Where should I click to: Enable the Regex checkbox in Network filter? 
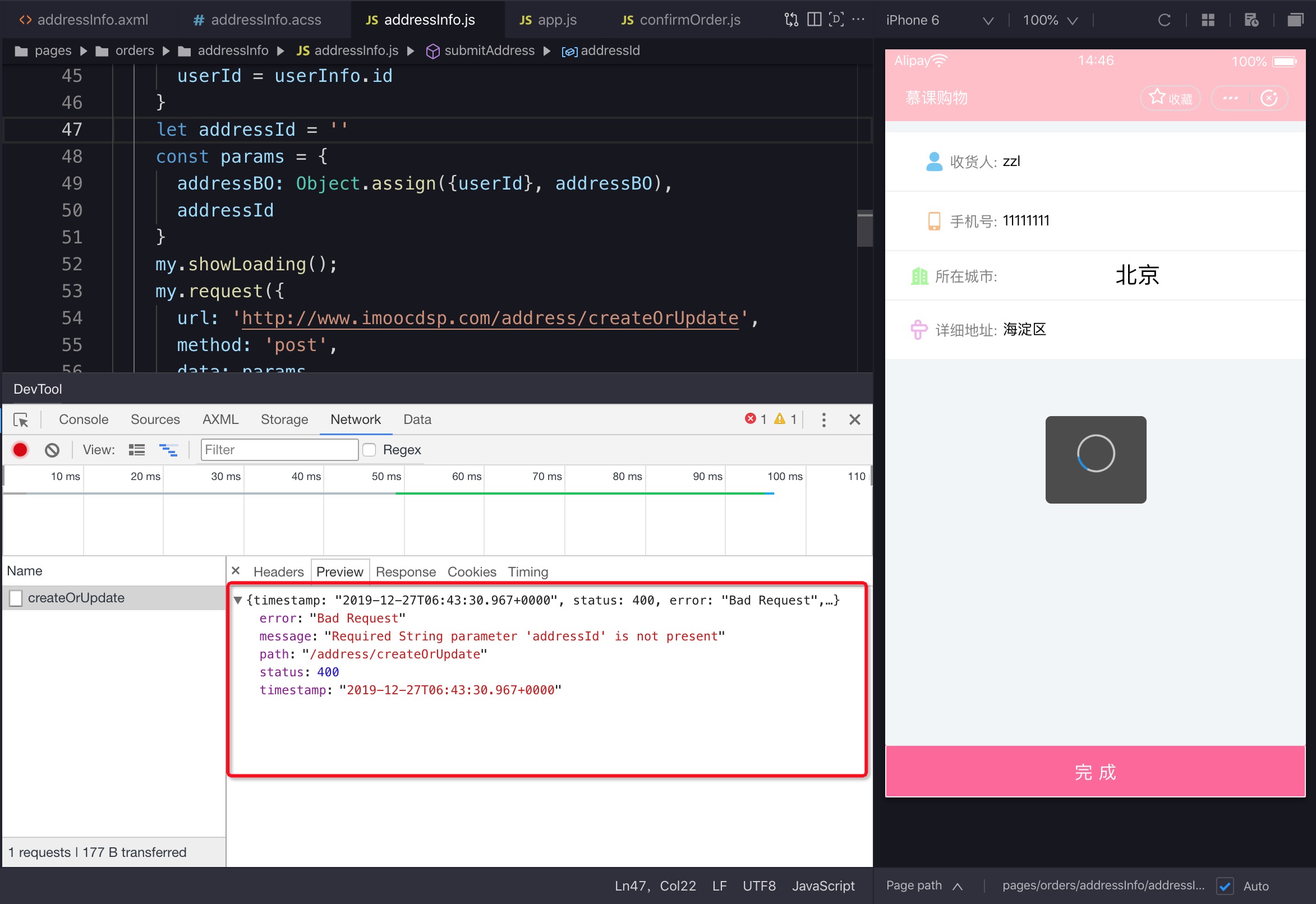coord(371,450)
